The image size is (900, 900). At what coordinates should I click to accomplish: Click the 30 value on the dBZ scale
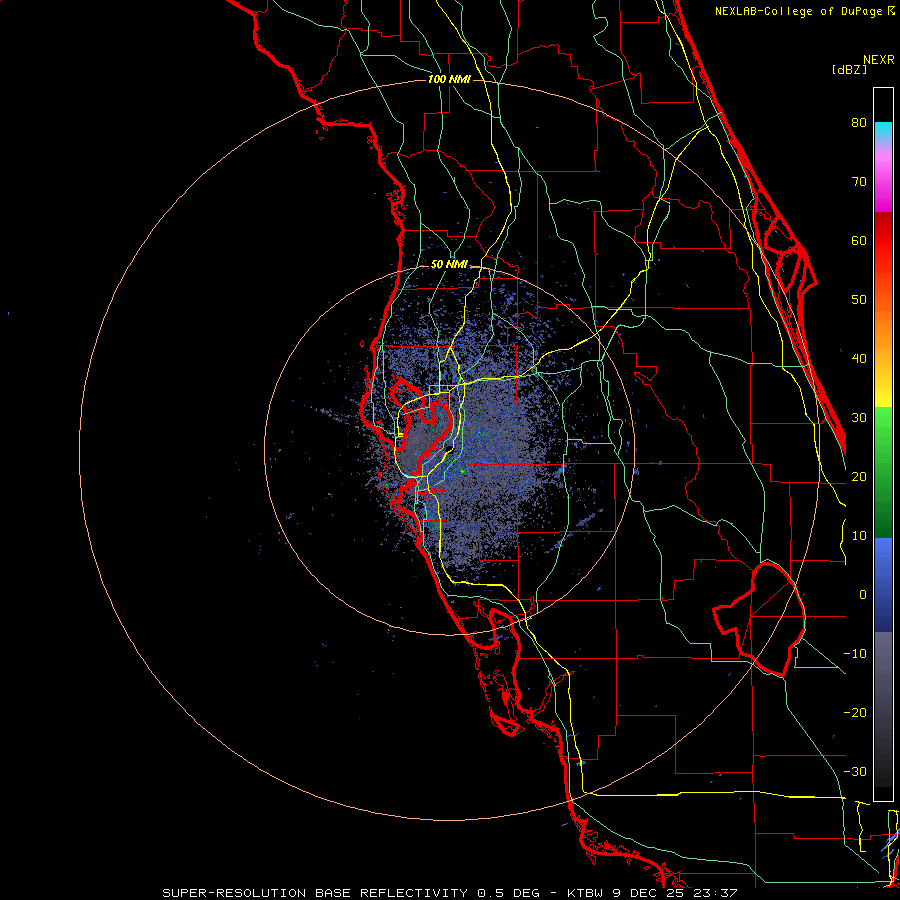pyautogui.click(x=859, y=418)
